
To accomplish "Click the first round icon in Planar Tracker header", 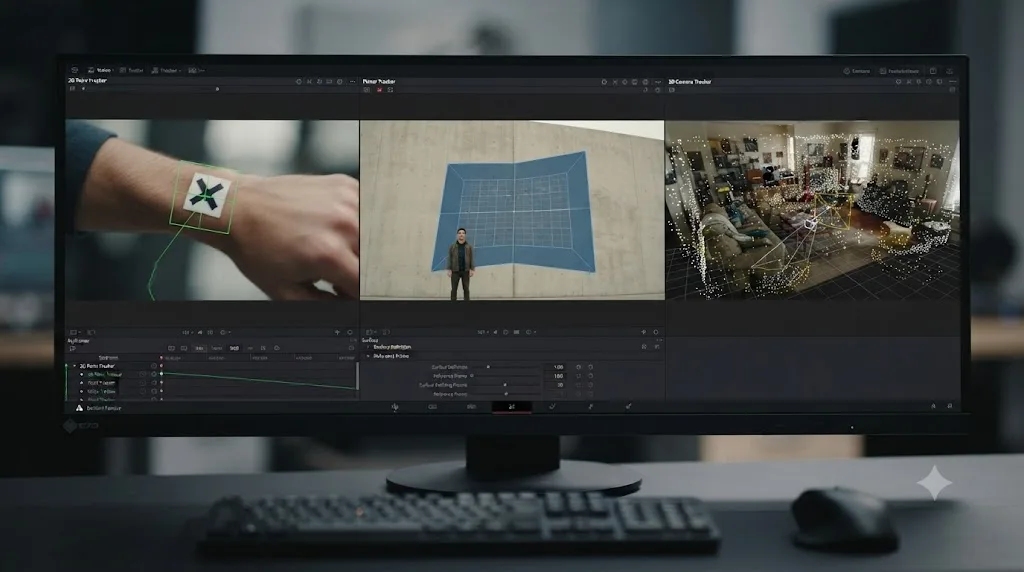I will coord(604,82).
